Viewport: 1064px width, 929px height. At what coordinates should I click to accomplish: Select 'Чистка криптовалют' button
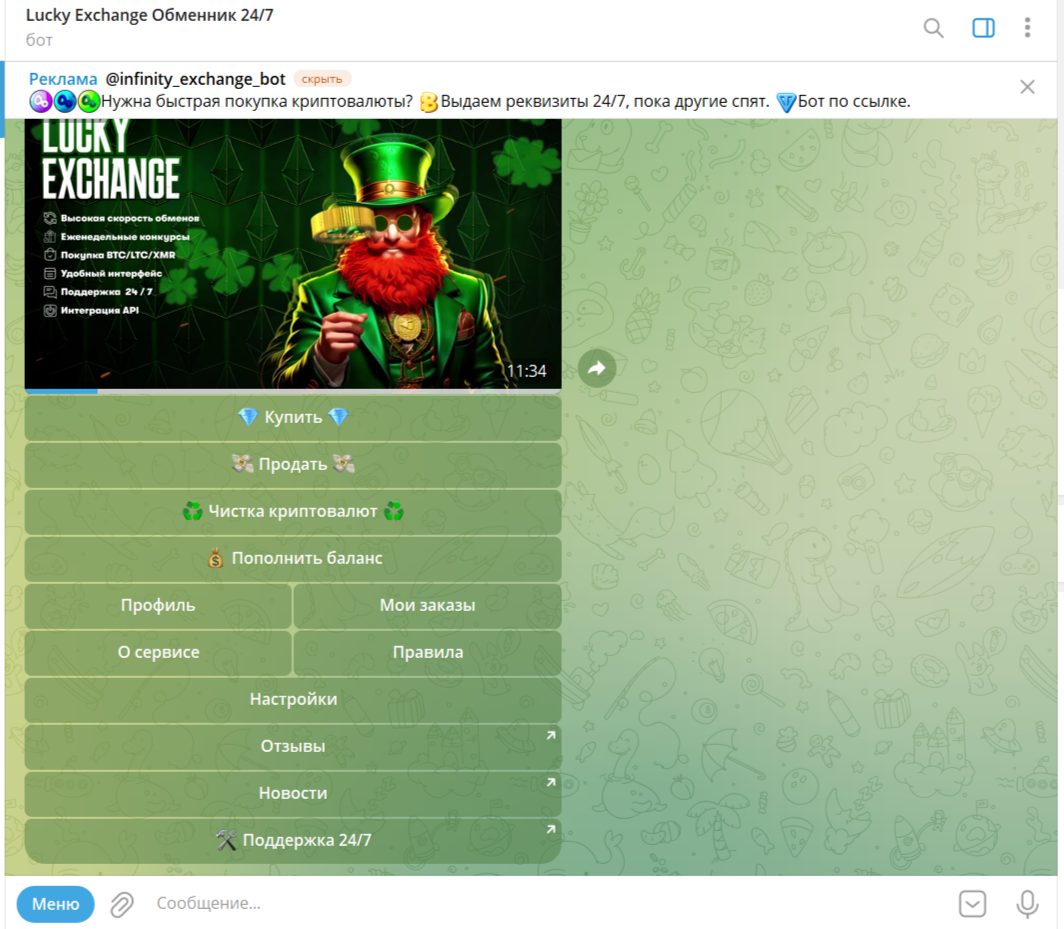click(x=293, y=511)
